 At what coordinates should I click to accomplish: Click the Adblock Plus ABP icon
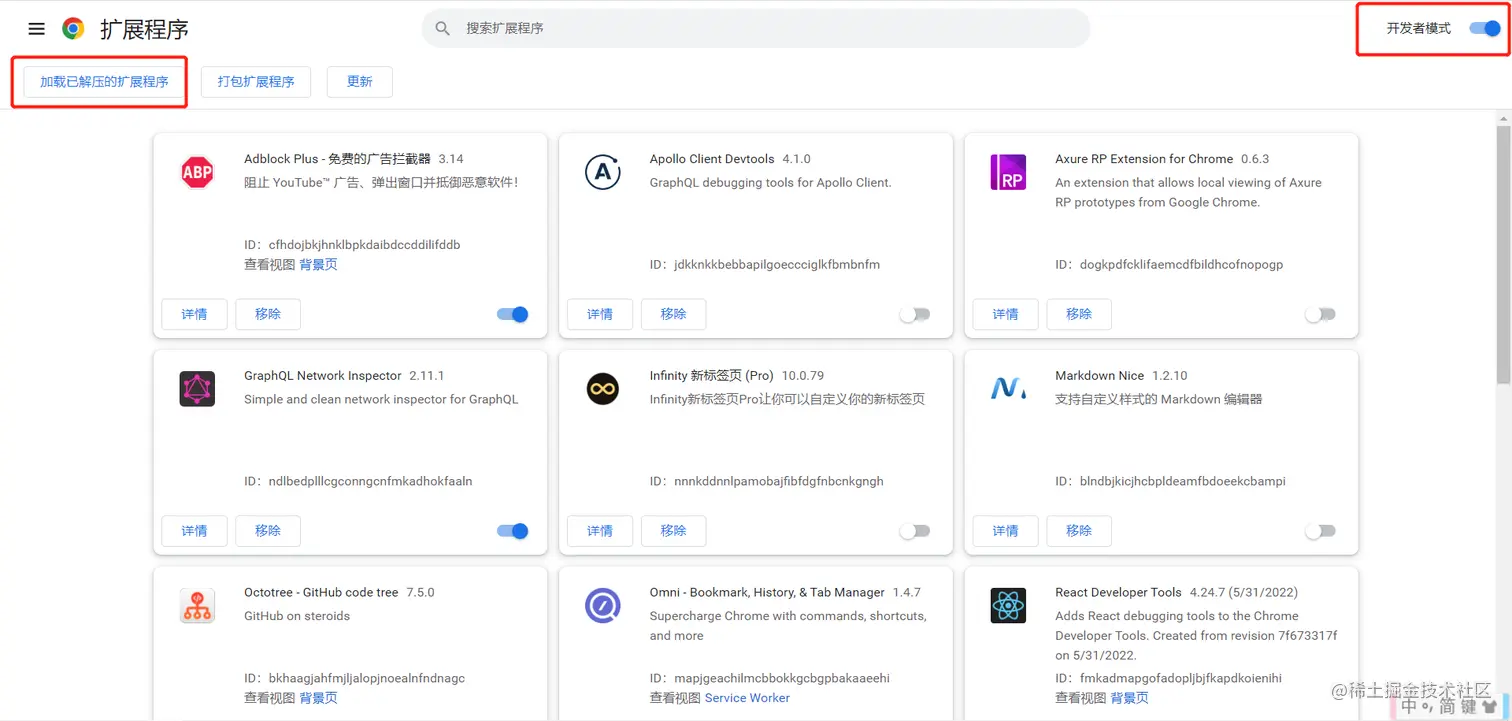click(x=197, y=172)
